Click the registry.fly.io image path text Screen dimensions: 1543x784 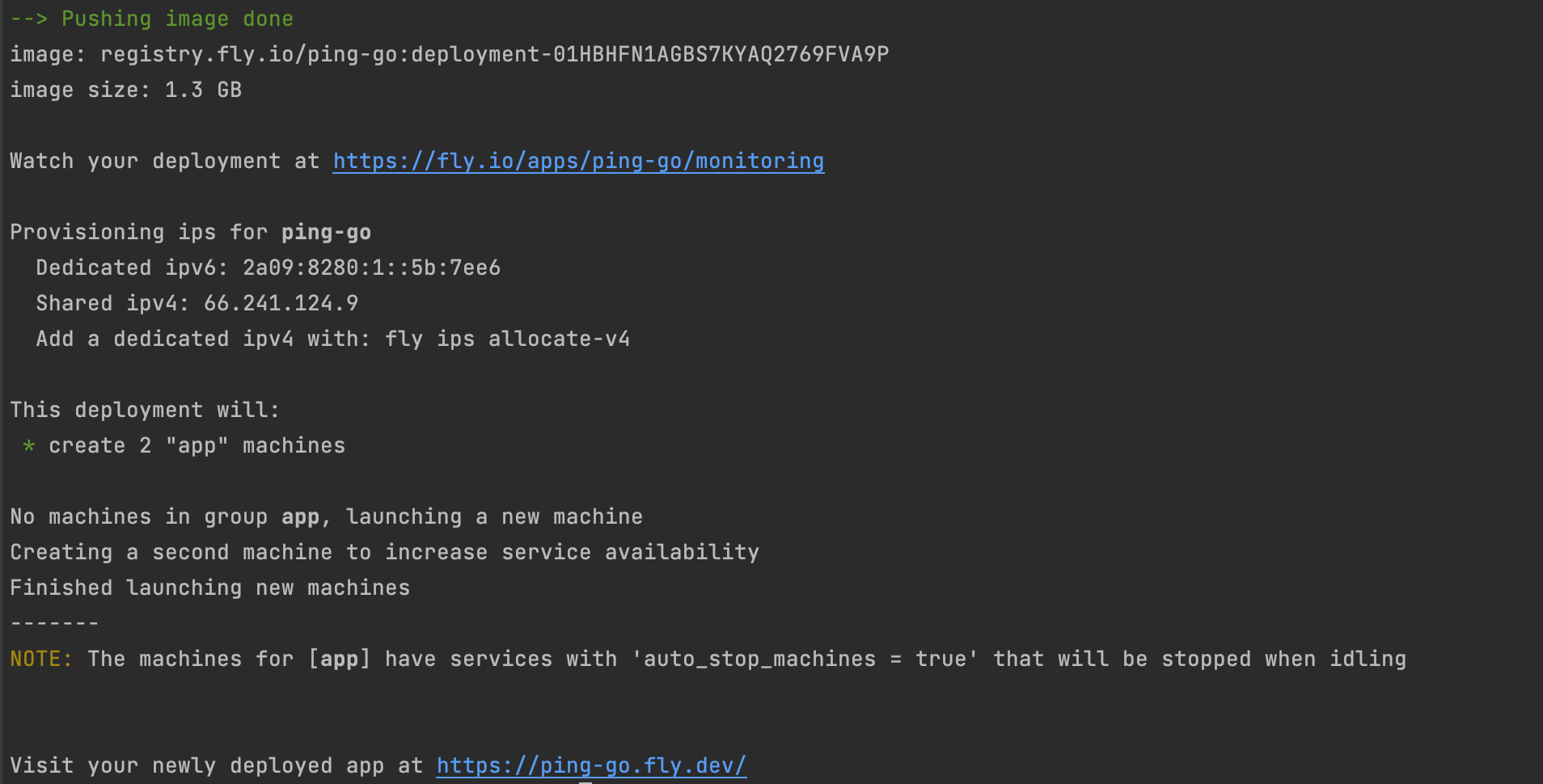point(493,54)
